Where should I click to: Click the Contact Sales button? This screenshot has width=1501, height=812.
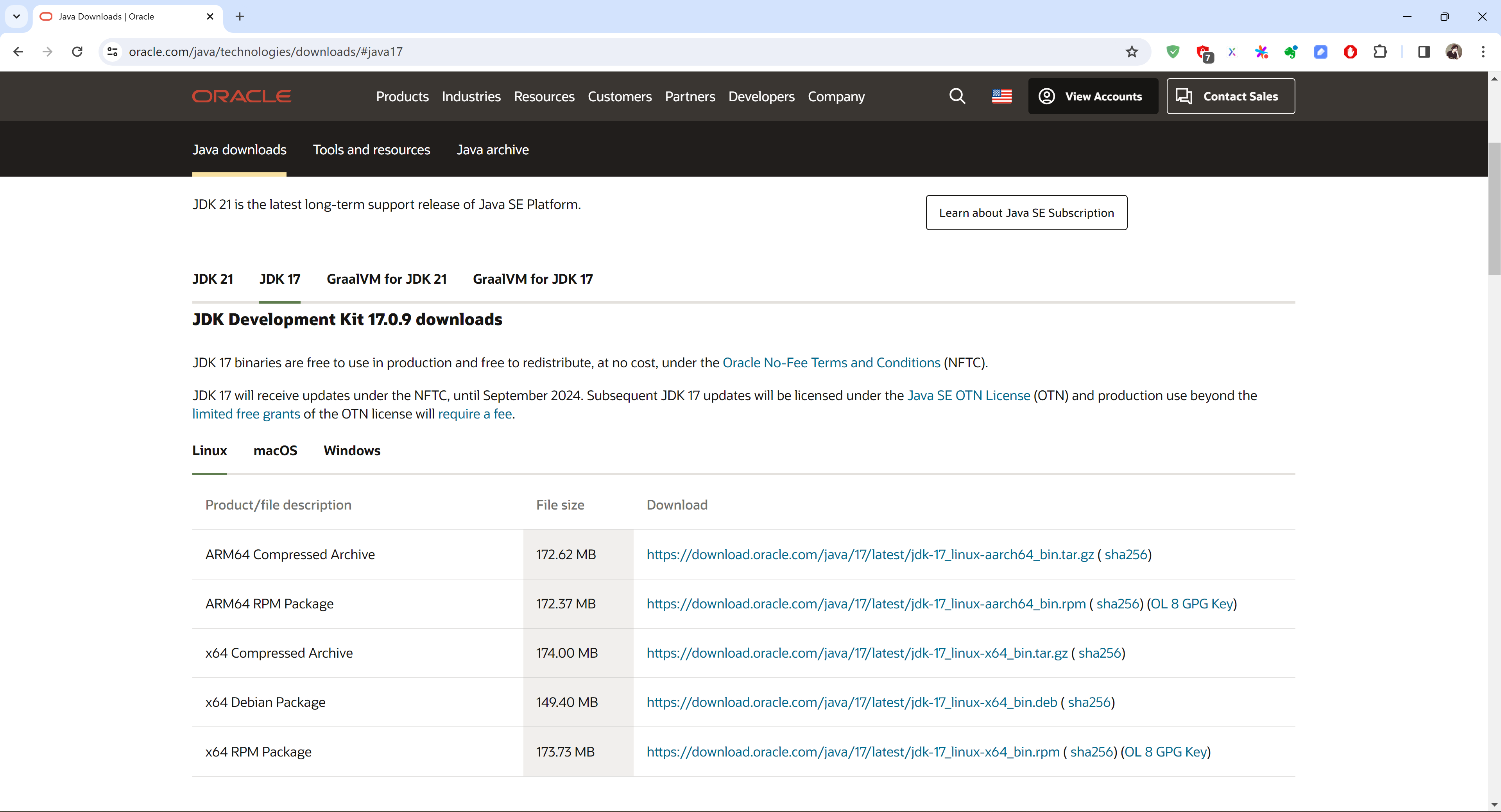coord(1230,96)
